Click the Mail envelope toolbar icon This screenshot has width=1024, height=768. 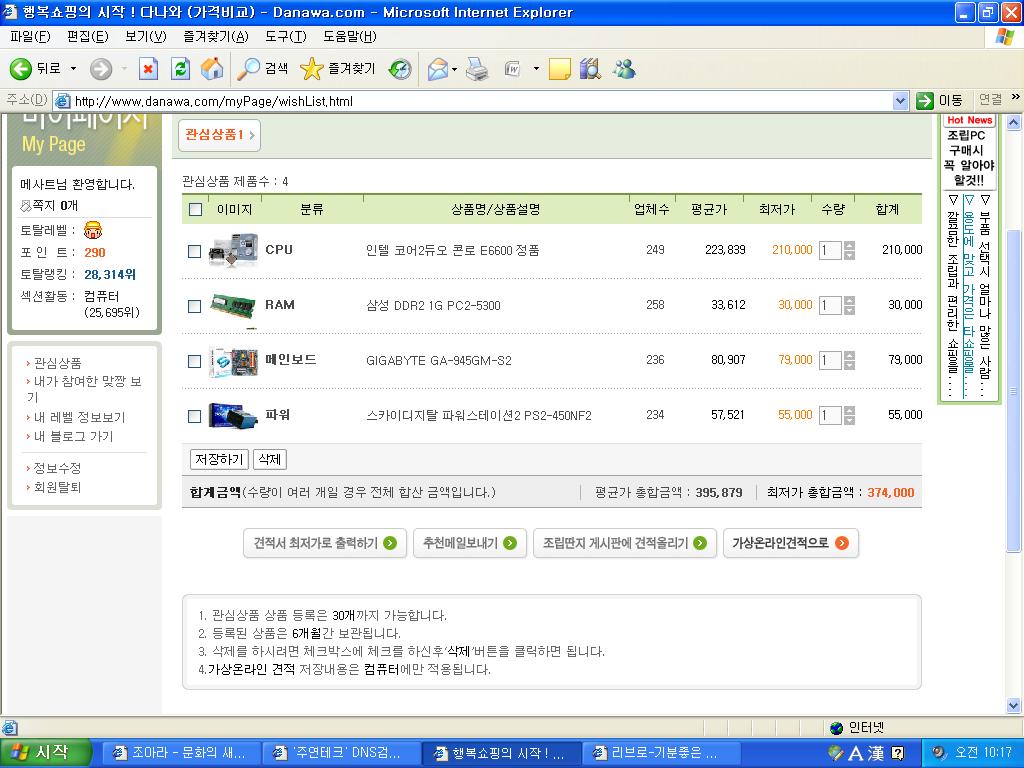click(438, 69)
